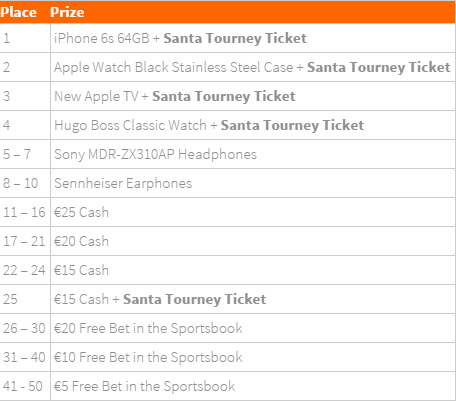This screenshot has height=401, width=456.
Task: Click the 22 – 24 place cell
Action: click(x=25, y=270)
